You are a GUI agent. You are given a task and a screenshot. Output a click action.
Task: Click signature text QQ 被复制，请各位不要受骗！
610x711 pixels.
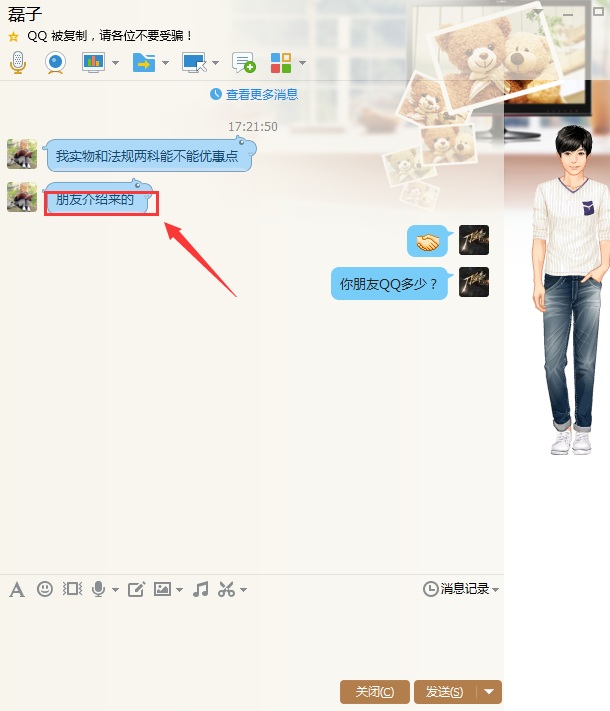(x=109, y=36)
